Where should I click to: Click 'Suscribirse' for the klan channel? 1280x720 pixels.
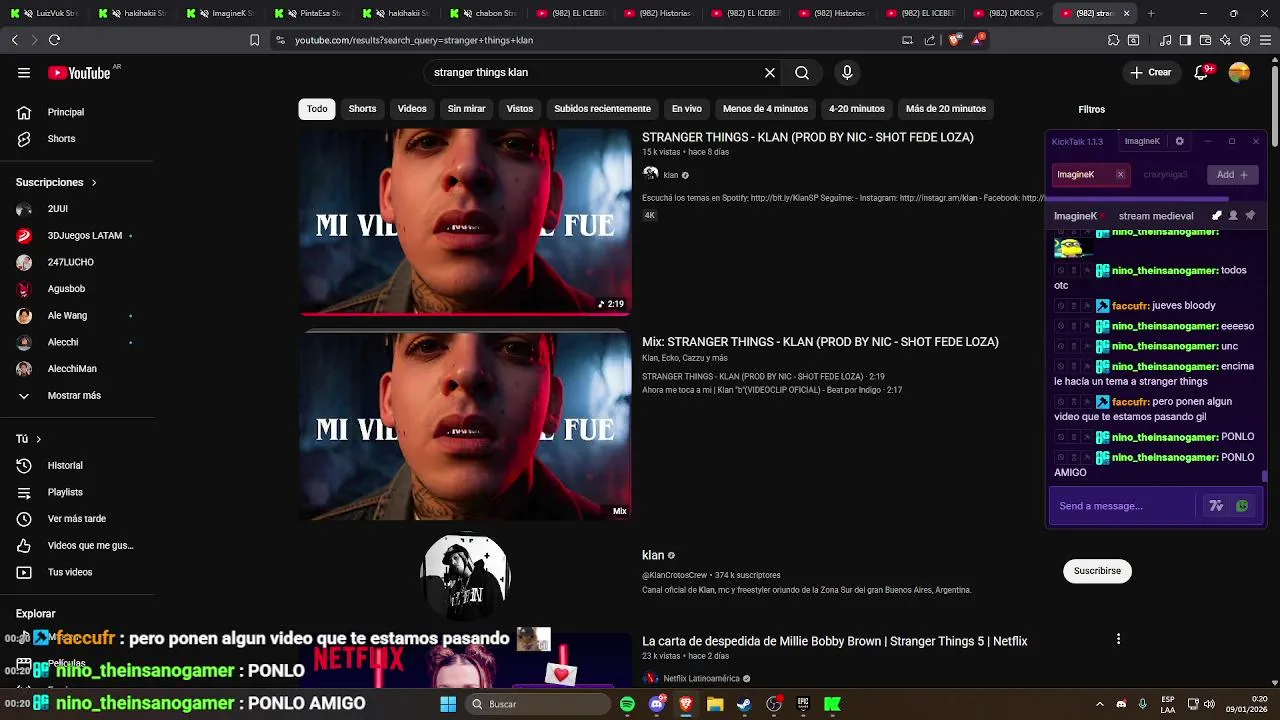click(1097, 571)
